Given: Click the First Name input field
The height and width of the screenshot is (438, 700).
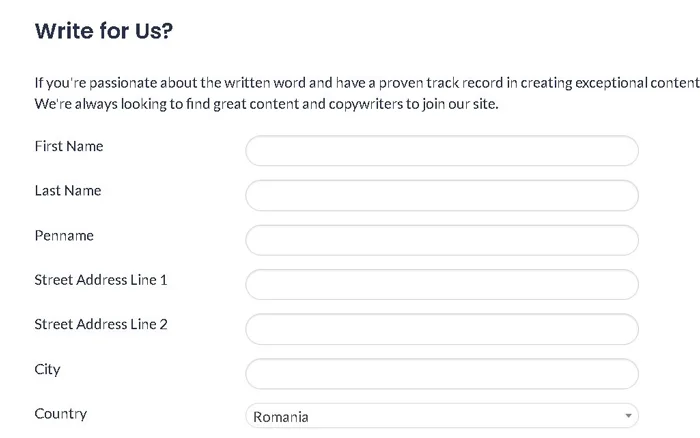Looking at the screenshot, I should click(441, 151).
